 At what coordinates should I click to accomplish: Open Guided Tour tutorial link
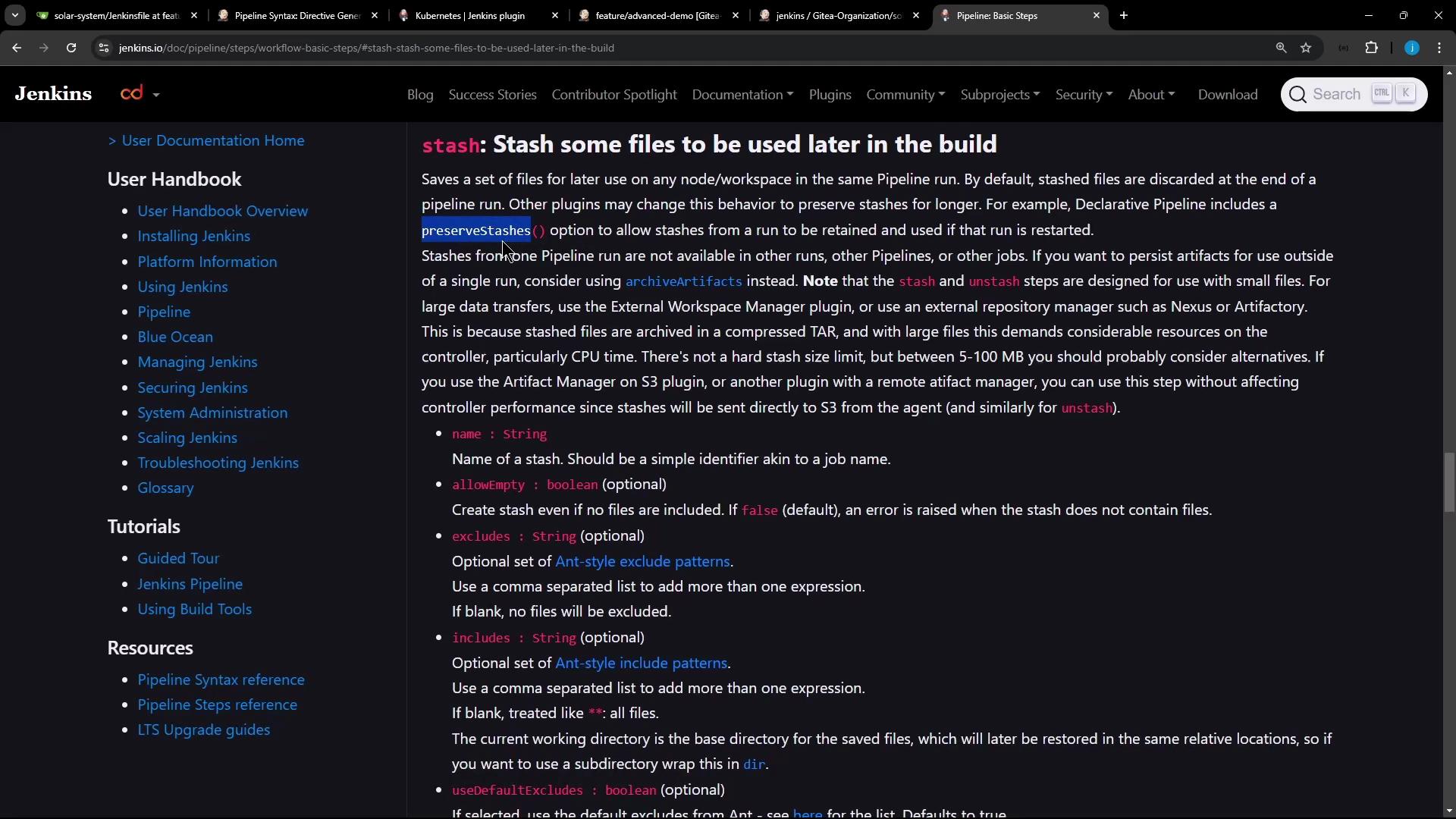coord(178,558)
